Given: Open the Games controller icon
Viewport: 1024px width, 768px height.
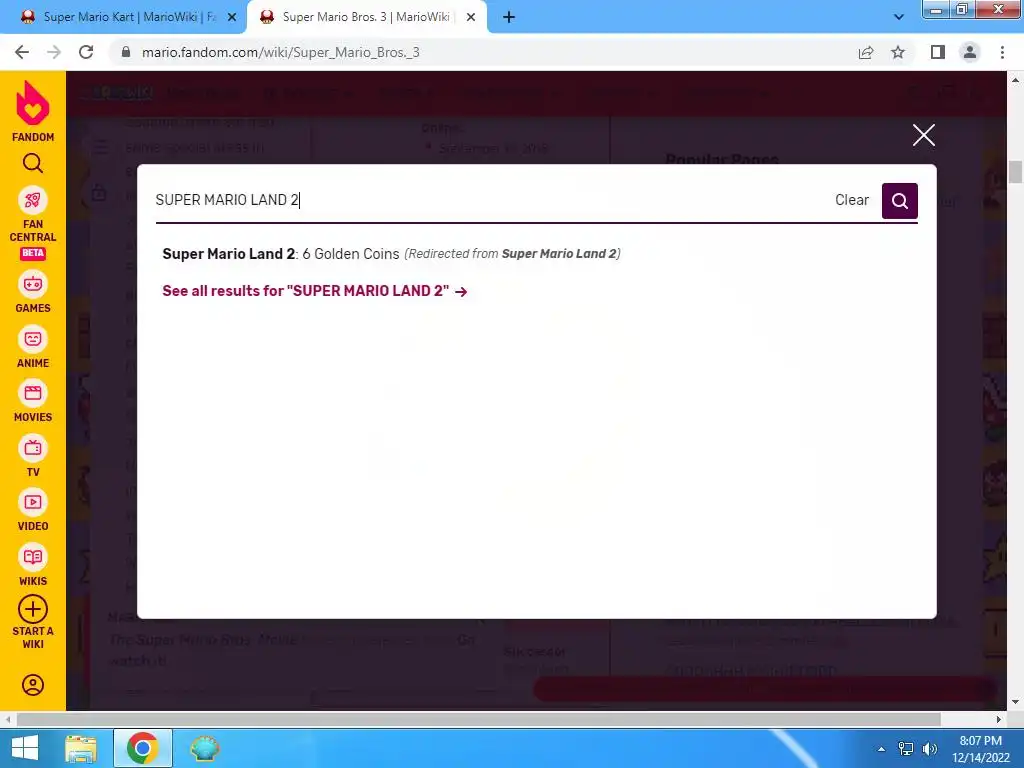Looking at the screenshot, I should (x=33, y=284).
